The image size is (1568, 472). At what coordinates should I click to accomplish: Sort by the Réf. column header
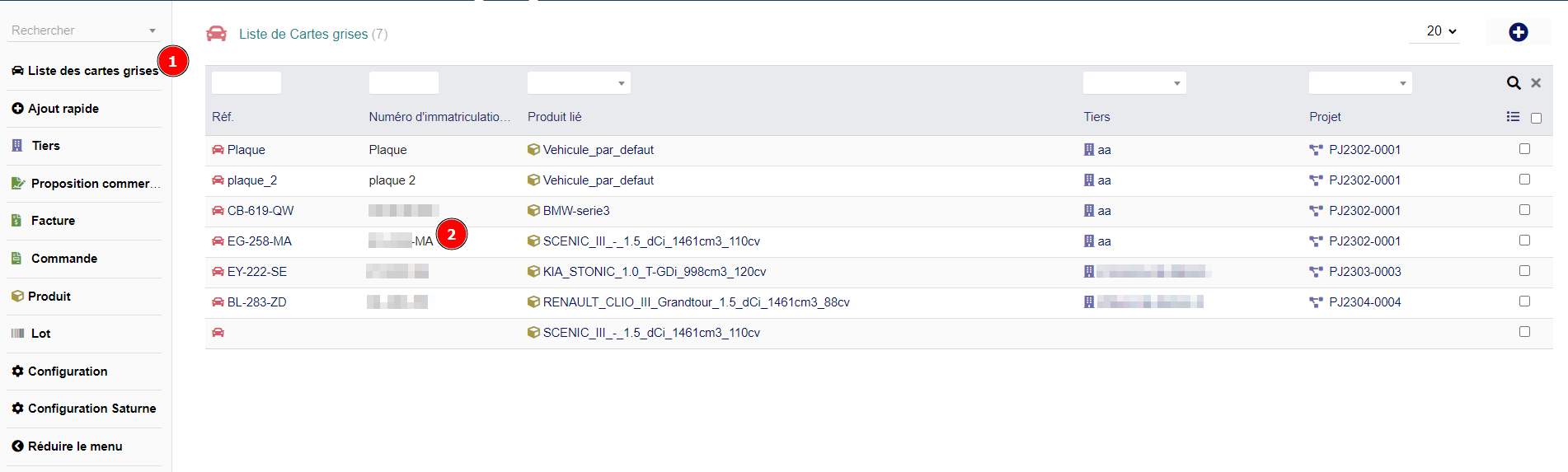[223, 117]
